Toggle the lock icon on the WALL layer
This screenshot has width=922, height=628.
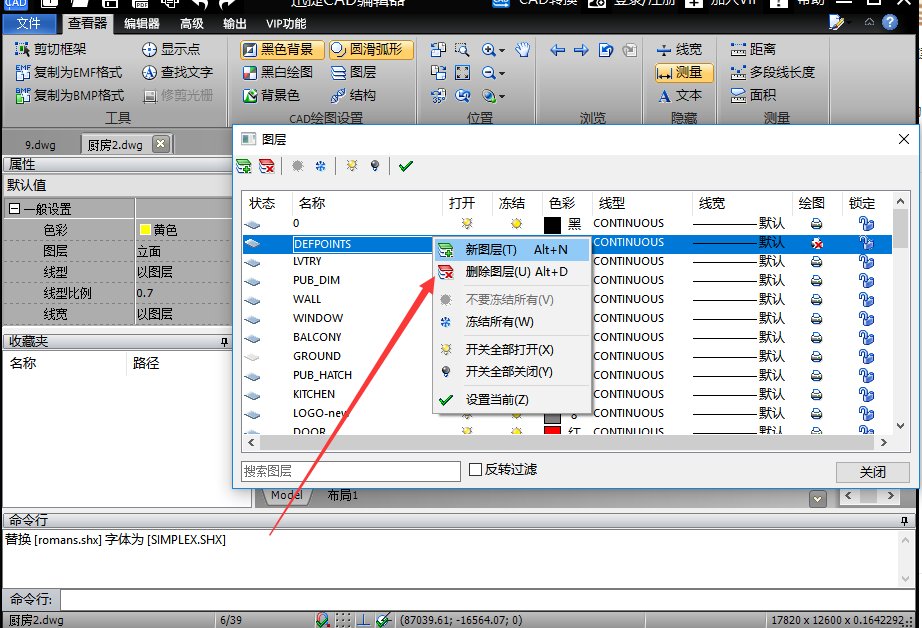[x=864, y=298]
